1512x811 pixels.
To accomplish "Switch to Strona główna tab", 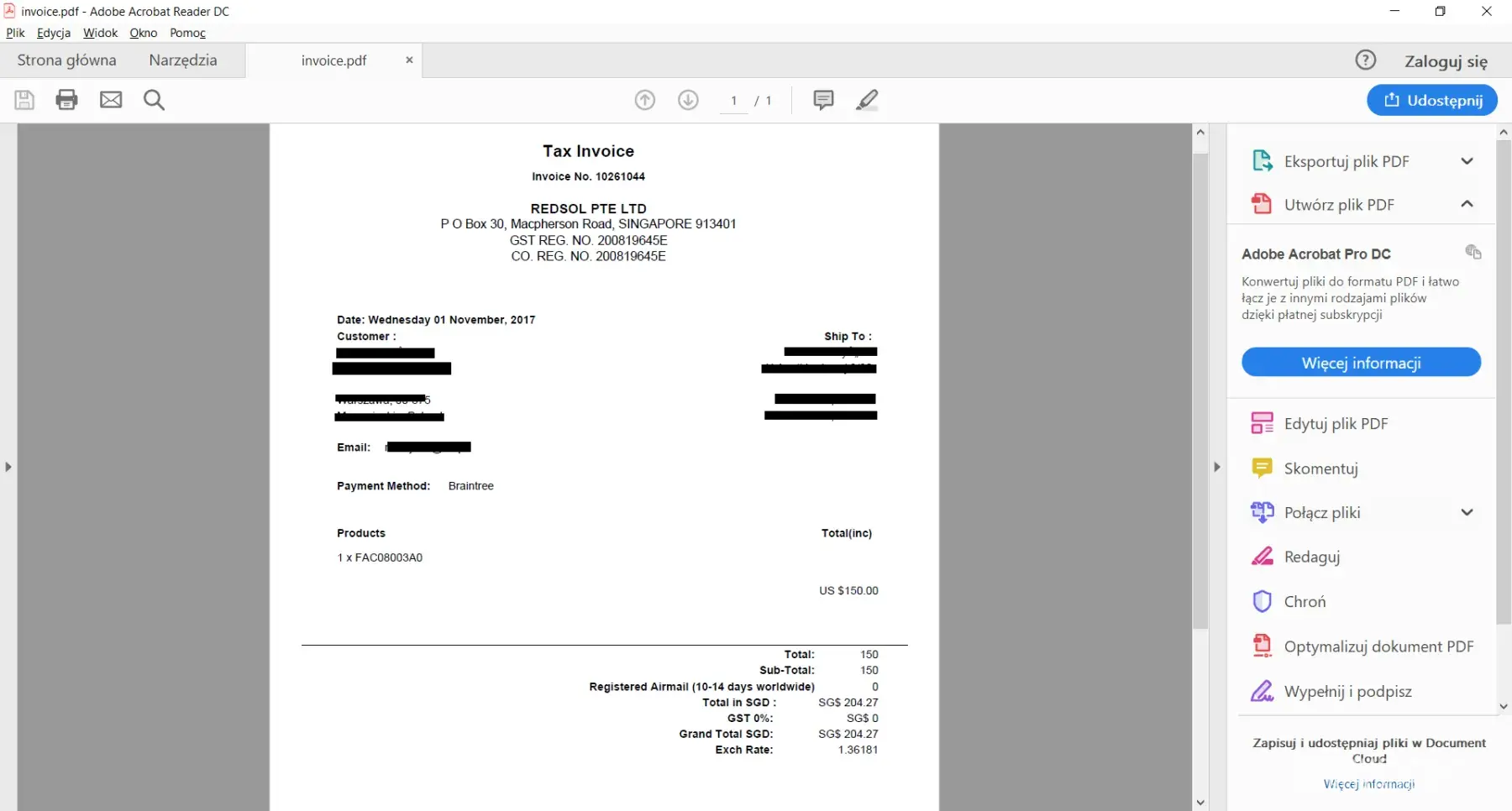I will pyautogui.click(x=66, y=60).
